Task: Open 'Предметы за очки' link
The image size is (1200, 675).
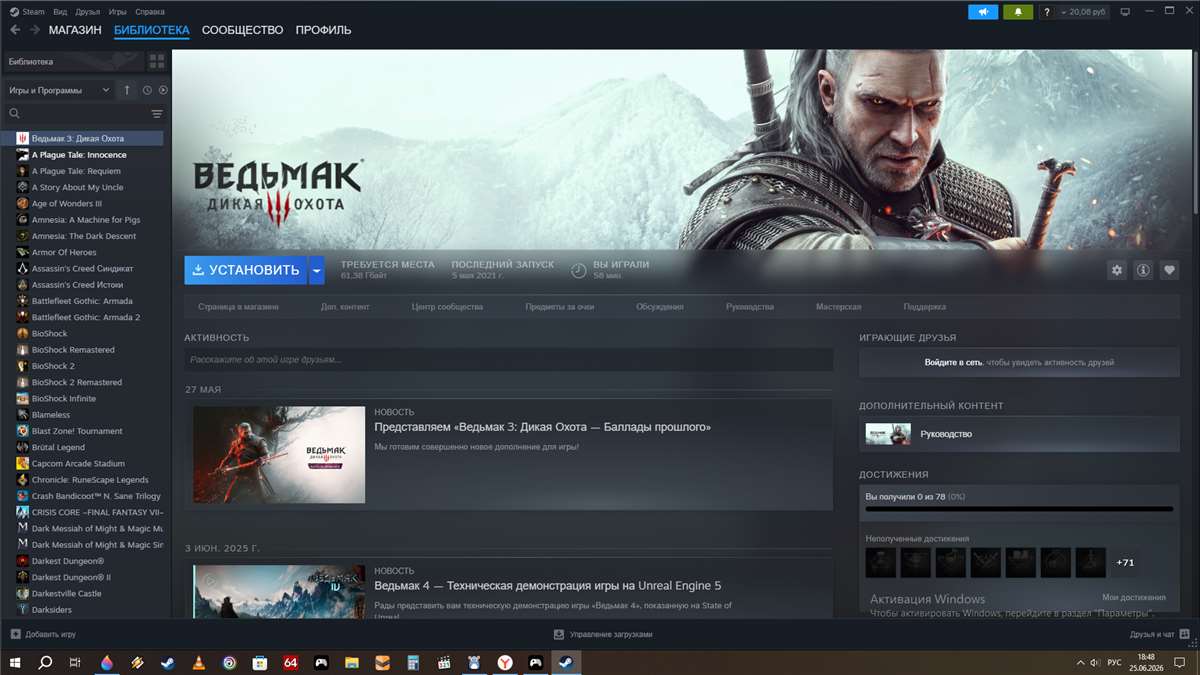Action: point(560,307)
